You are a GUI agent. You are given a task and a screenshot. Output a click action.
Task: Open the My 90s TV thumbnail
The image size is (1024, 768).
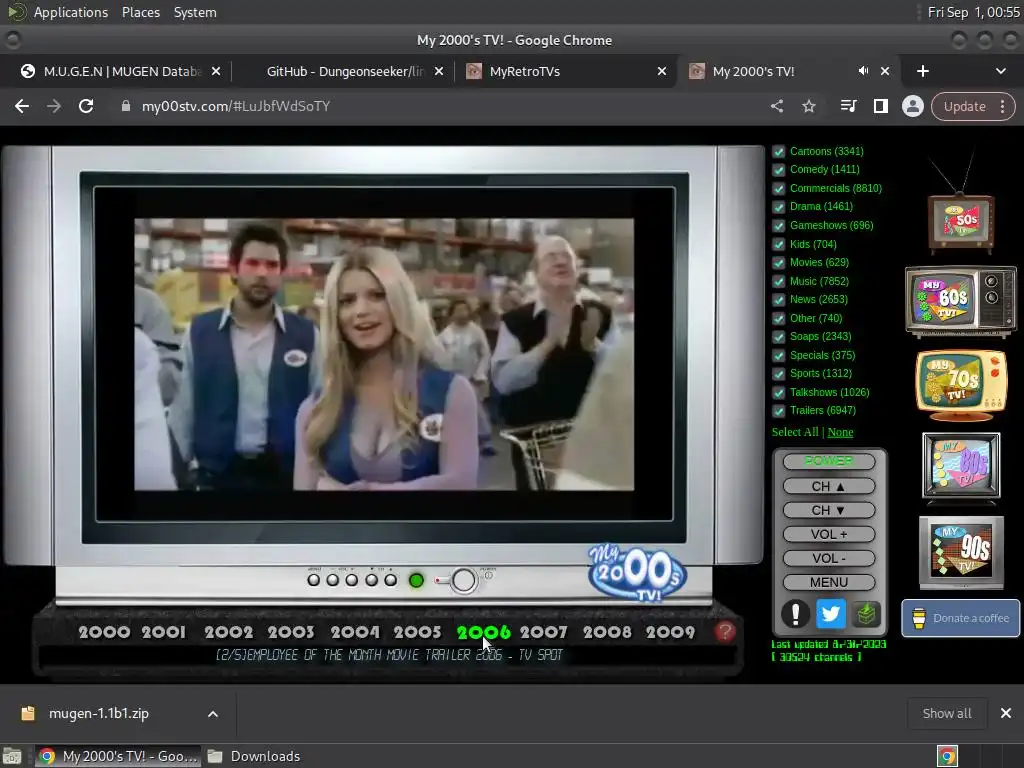960,552
